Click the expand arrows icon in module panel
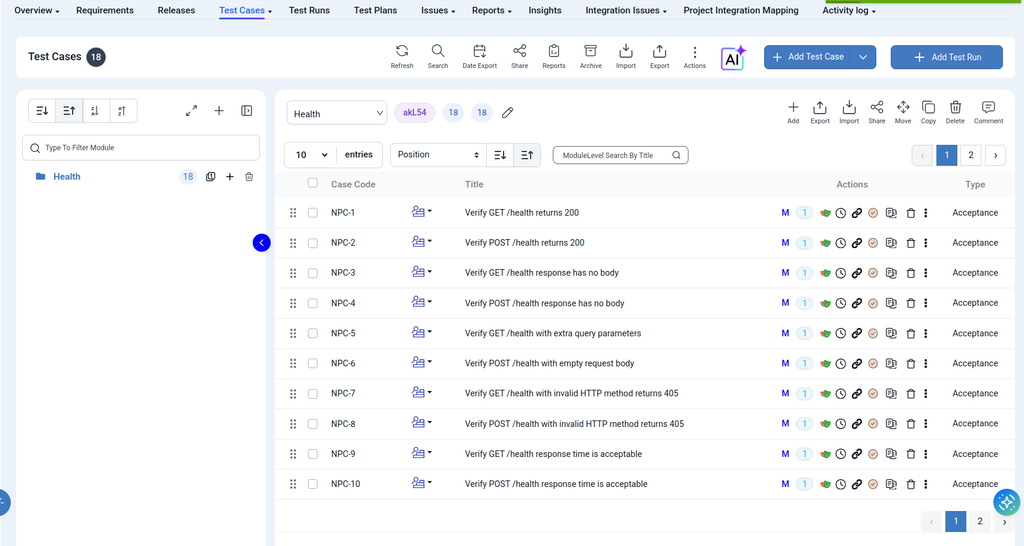 coord(191,111)
